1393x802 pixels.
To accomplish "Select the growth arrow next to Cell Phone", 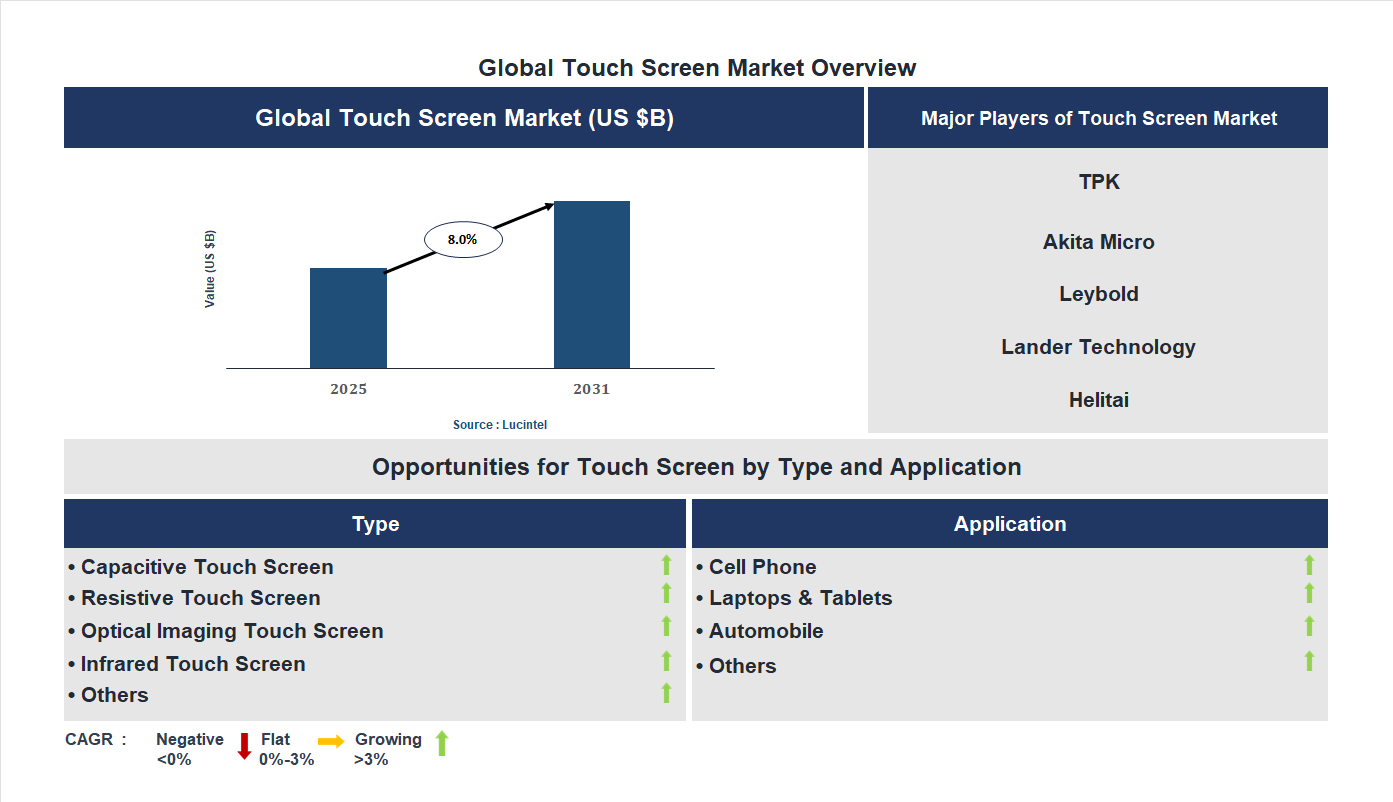I will (x=1309, y=566).
